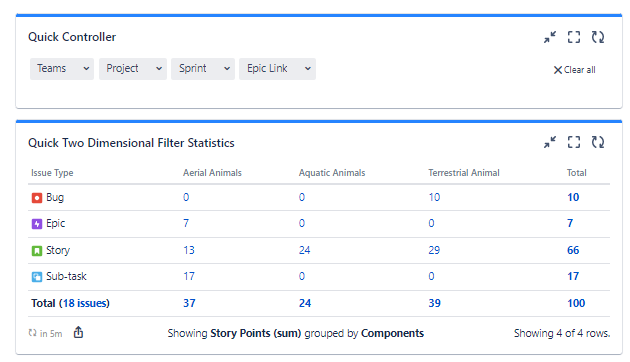
Task: Click the Bug issue type icon
Action: [x=37, y=198]
